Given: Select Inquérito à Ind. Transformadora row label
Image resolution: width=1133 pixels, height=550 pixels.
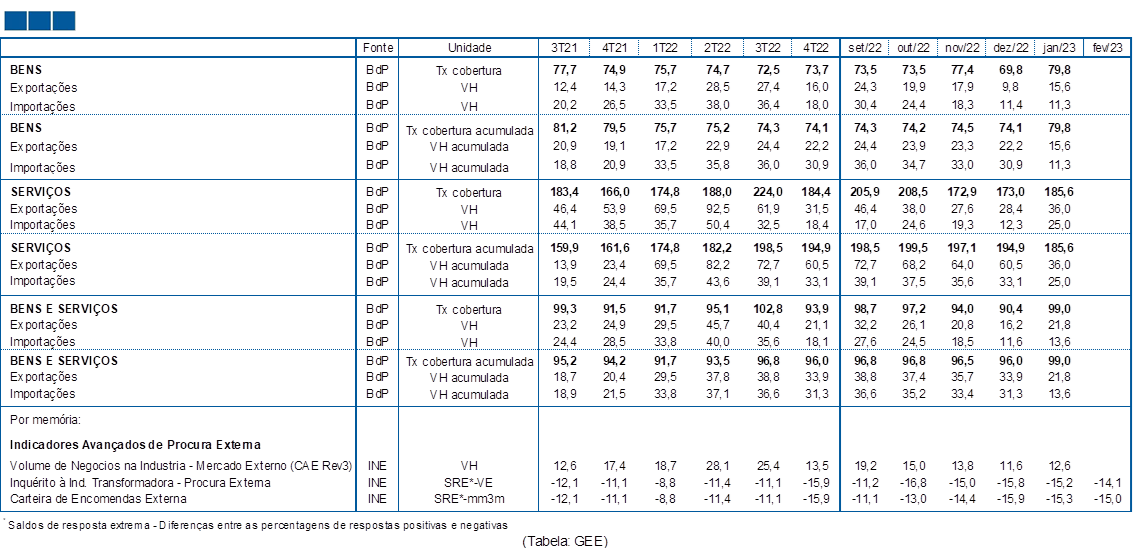Looking at the screenshot, I should pyautogui.click(x=140, y=482).
